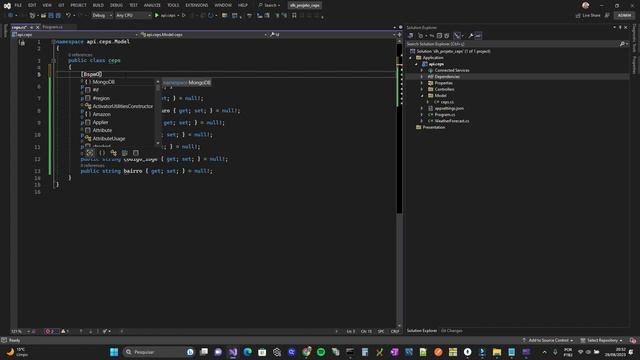Click the Solution Explorer home/switch views icon
The height and width of the screenshot is (360, 640).
411,36
